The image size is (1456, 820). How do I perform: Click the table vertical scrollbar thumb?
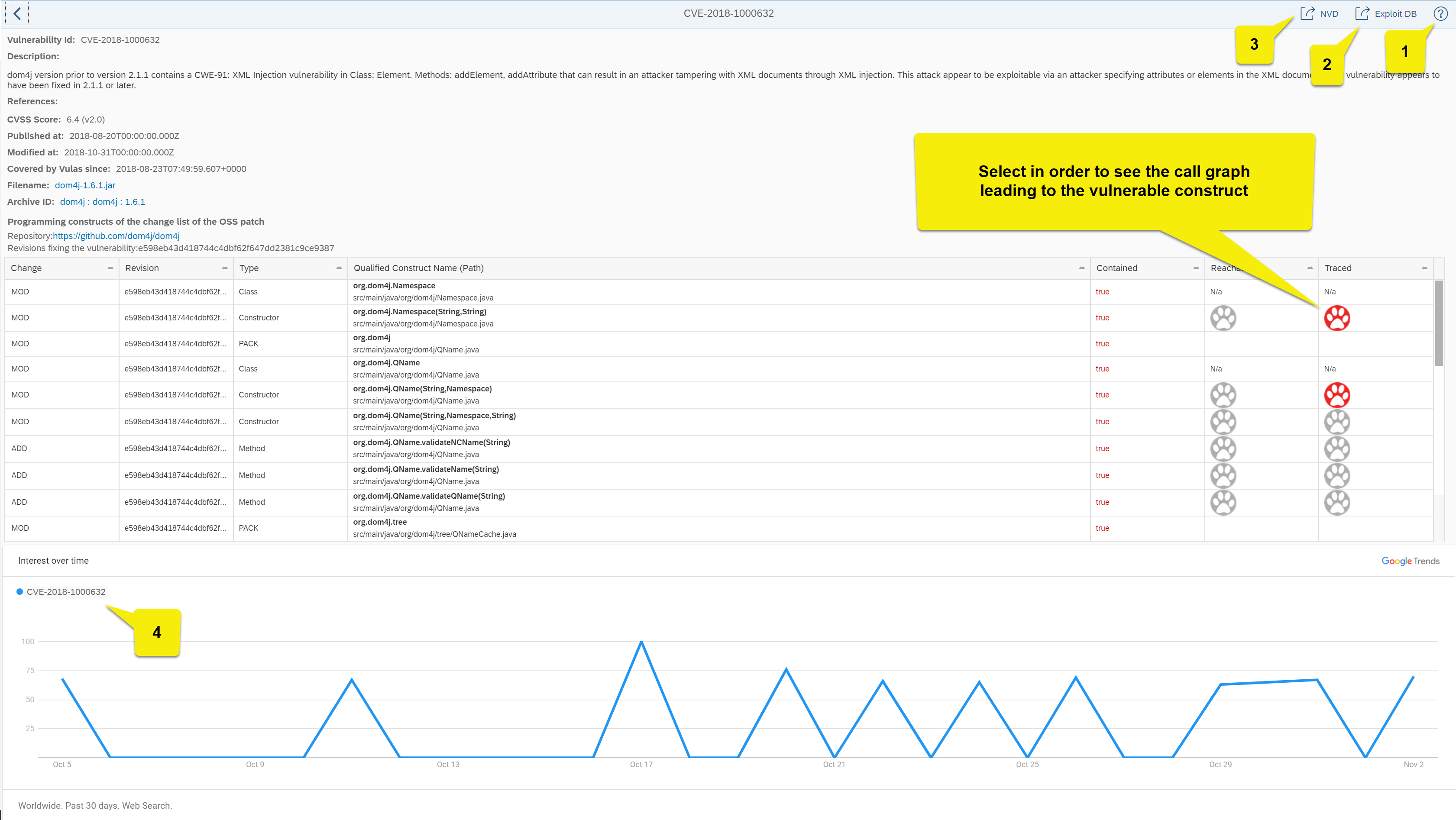(1439, 323)
